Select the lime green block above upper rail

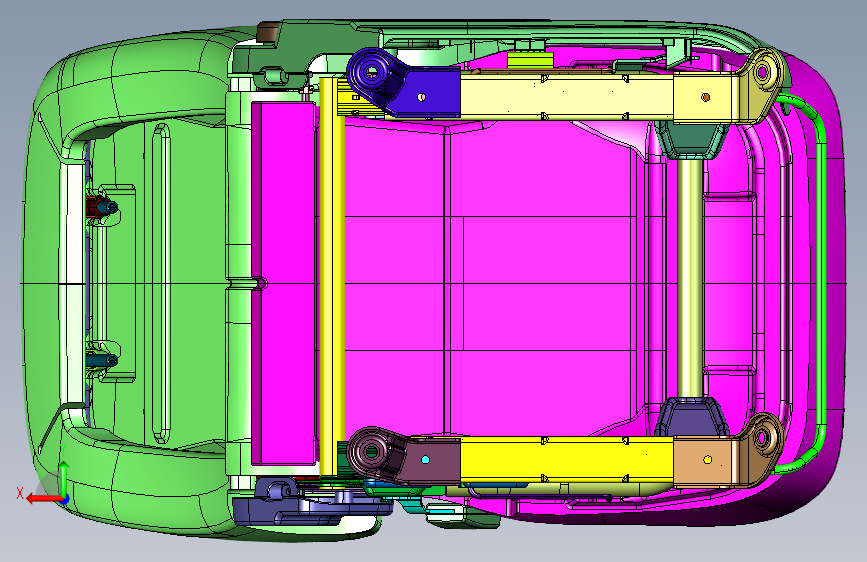coord(530,60)
